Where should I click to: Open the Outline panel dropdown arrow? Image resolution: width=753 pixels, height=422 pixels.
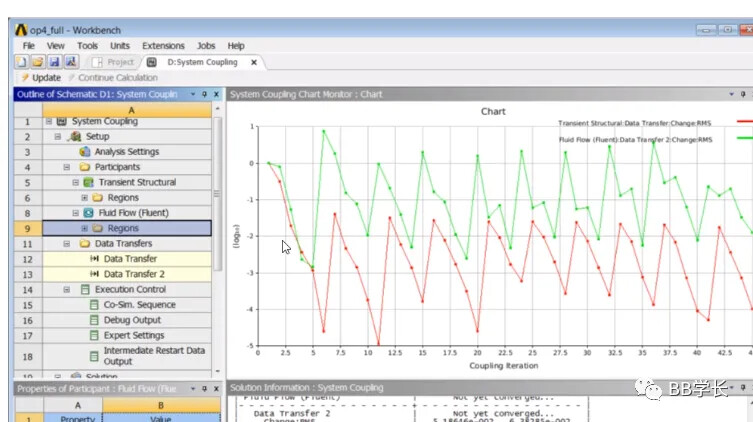(192, 94)
